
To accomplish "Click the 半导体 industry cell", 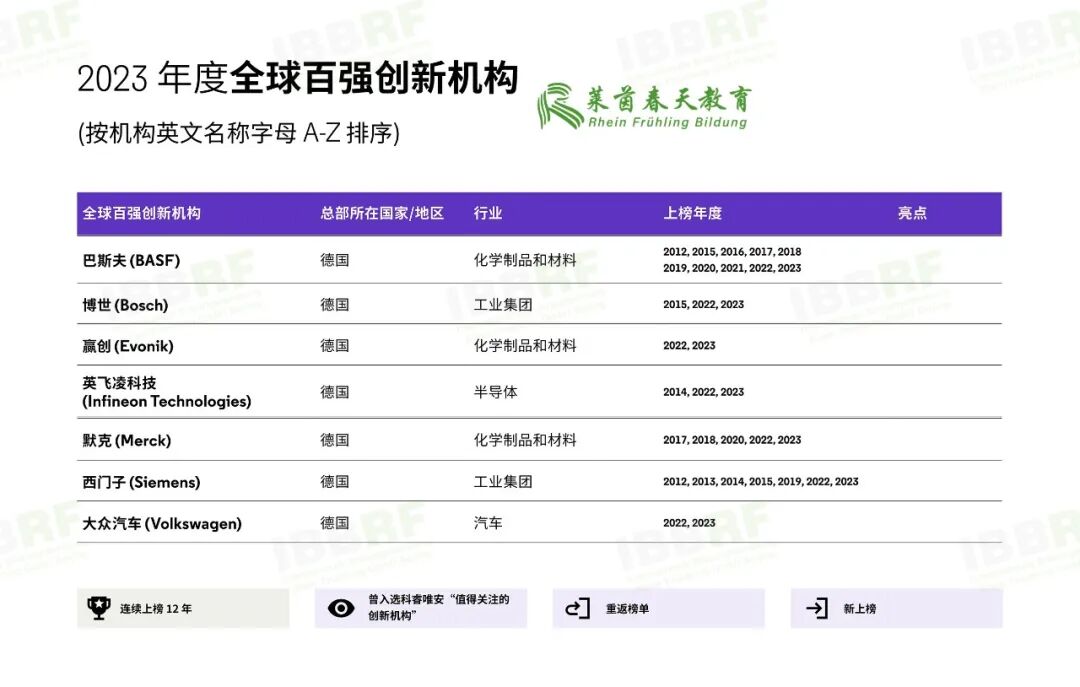I will point(495,391).
